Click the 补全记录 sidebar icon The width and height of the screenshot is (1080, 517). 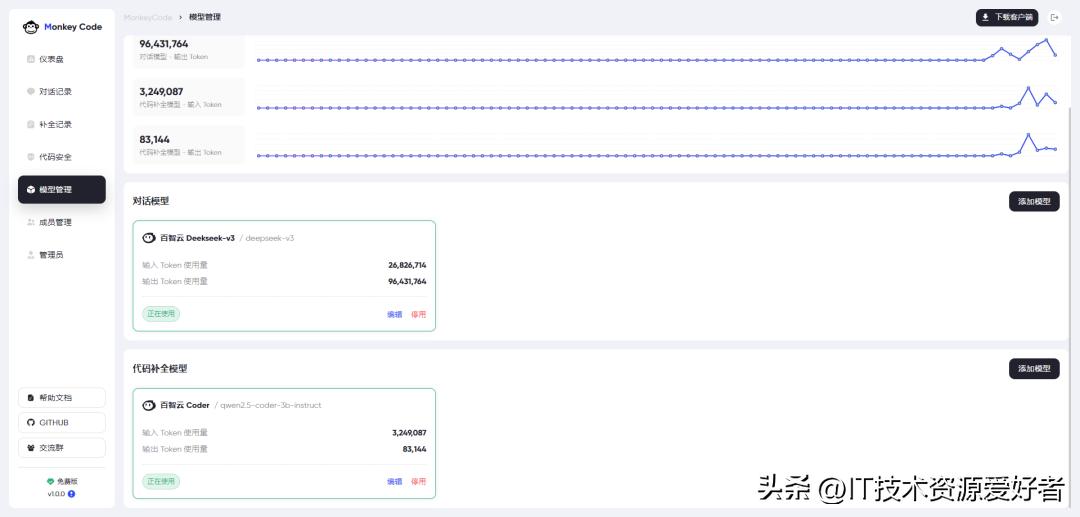click(x=30, y=125)
